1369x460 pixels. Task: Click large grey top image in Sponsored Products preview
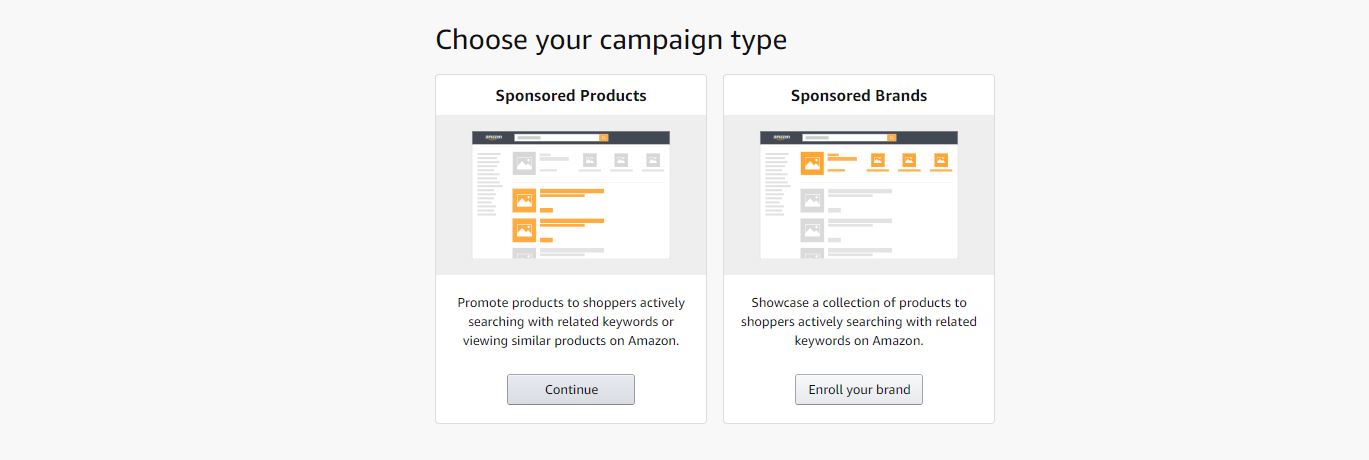click(x=524, y=163)
